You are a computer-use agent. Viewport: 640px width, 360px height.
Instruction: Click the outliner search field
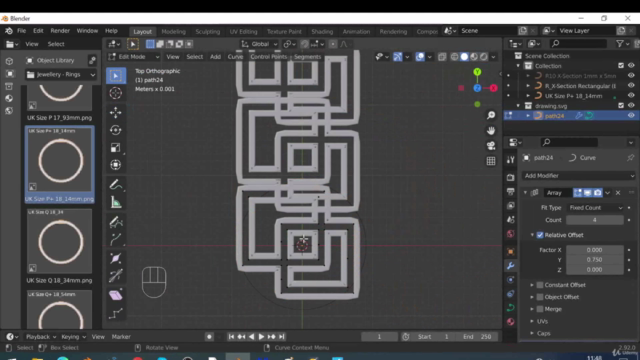pyautogui.click(x=578, y=44)
